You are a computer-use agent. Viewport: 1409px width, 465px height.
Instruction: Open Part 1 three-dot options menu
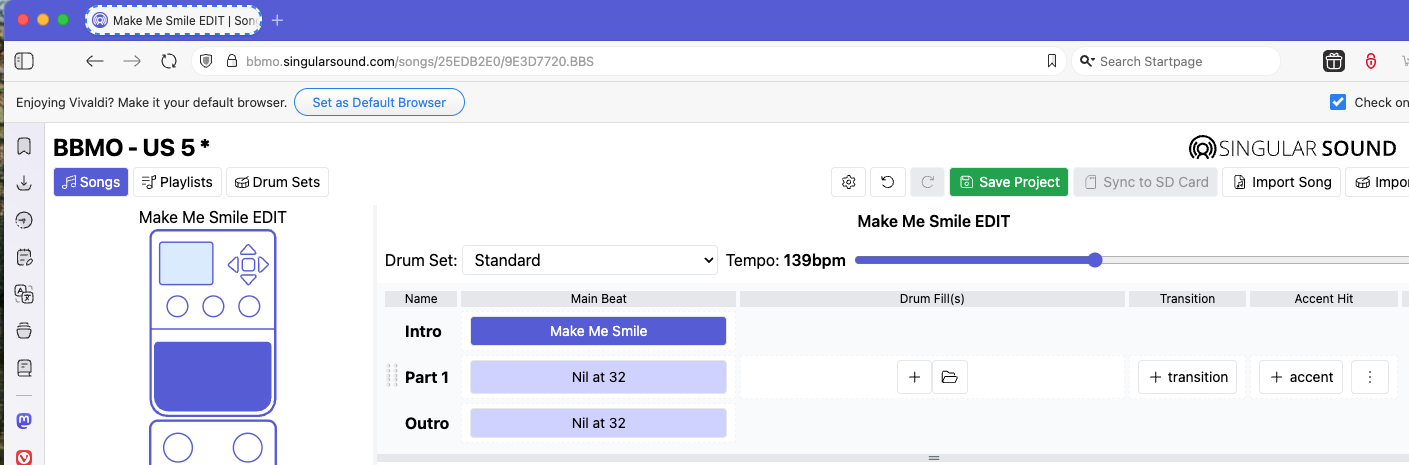[x=1370, y=377]
